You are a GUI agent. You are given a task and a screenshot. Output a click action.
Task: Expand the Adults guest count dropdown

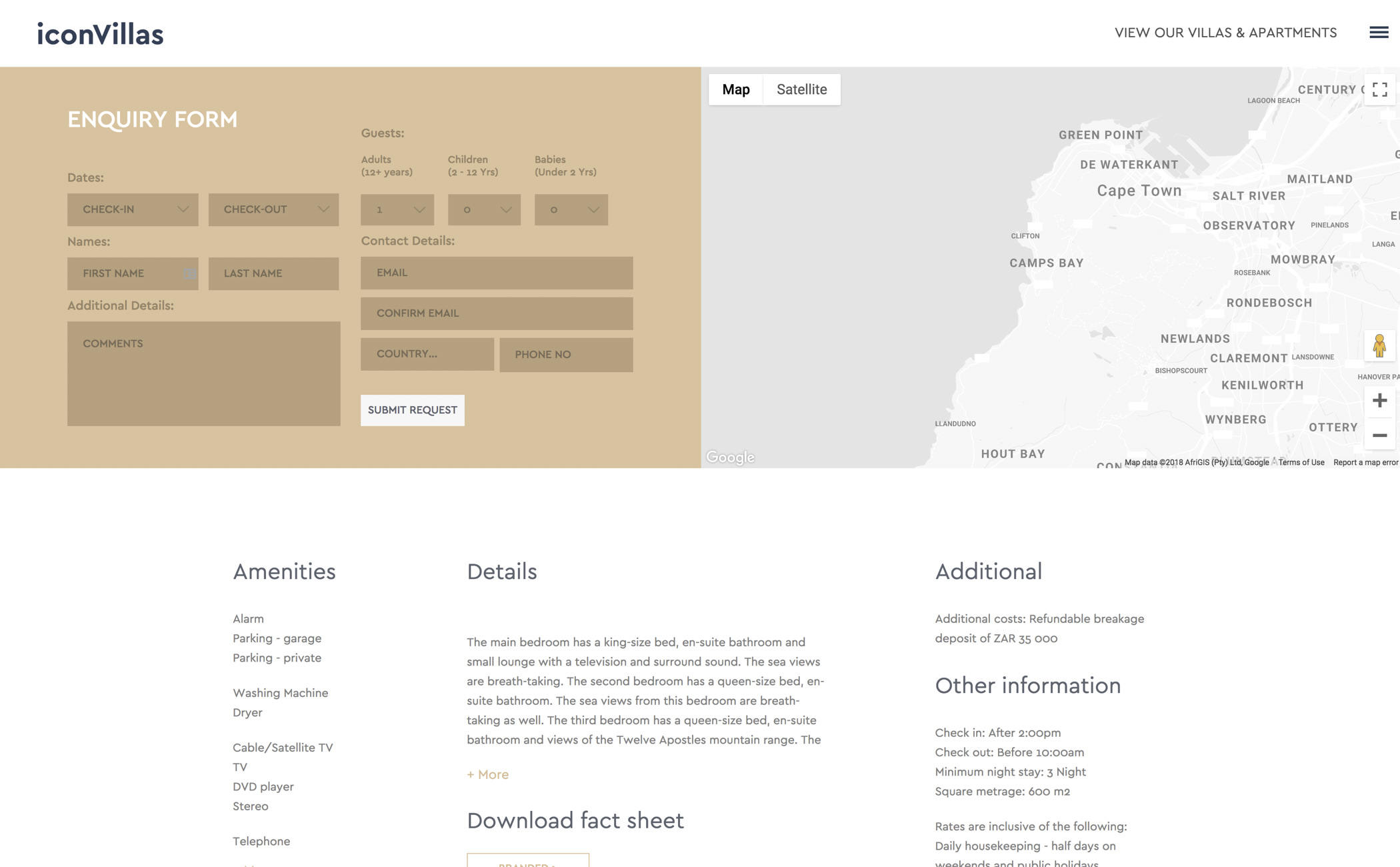[x=397, y=209]
